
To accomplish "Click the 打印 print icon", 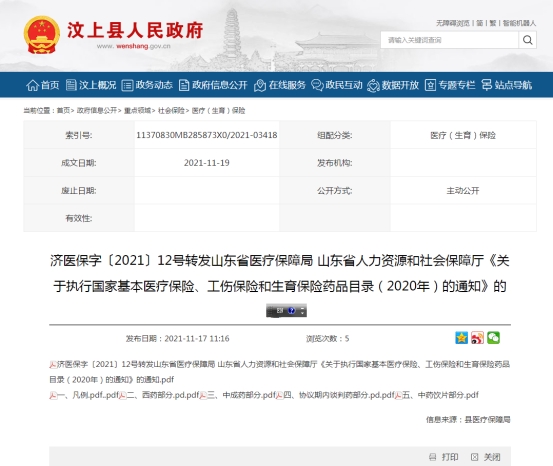I will click(432, 457).
